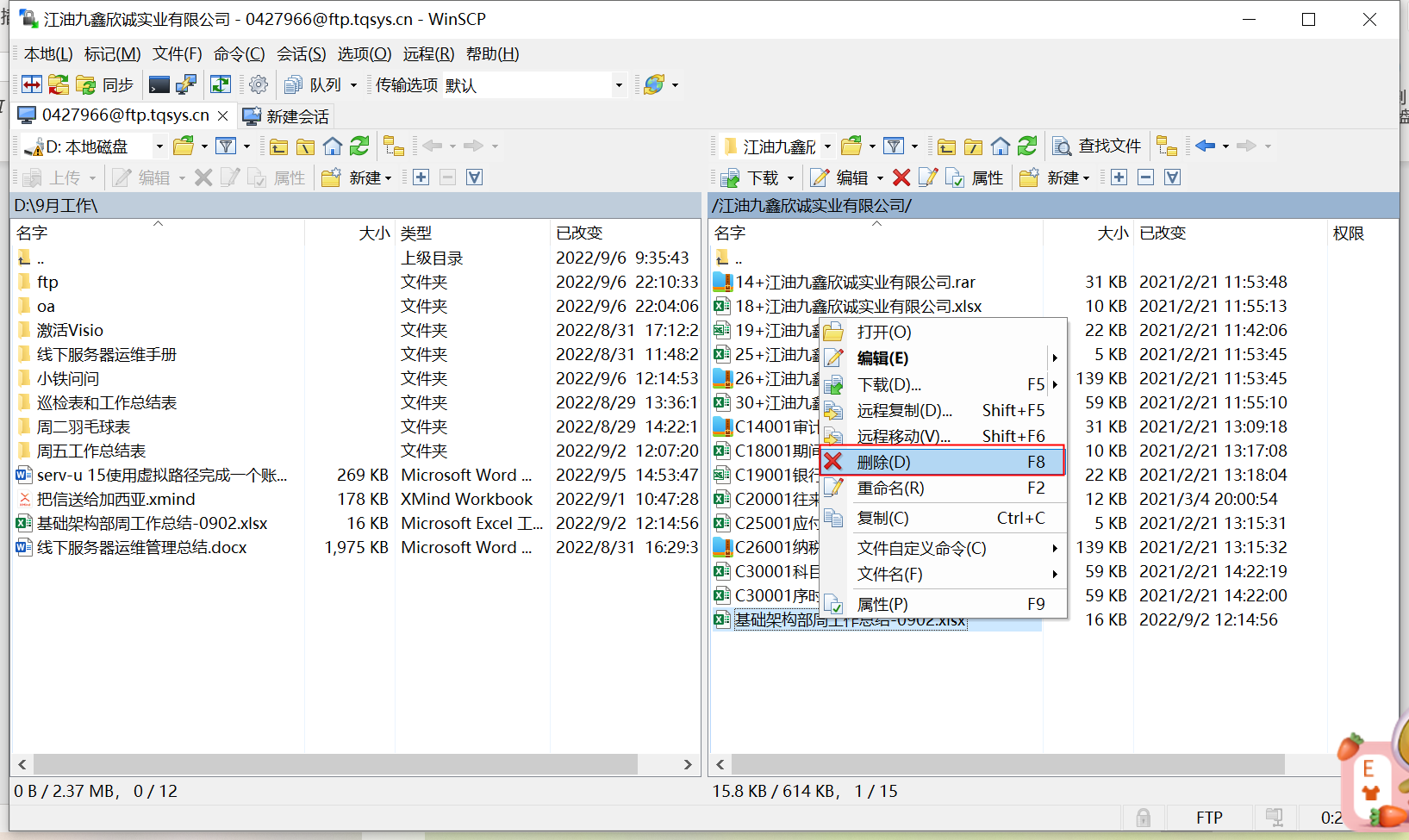Click the local panel select-all plus icon
Screen dimensions: 1409x840
click(421, 177)
